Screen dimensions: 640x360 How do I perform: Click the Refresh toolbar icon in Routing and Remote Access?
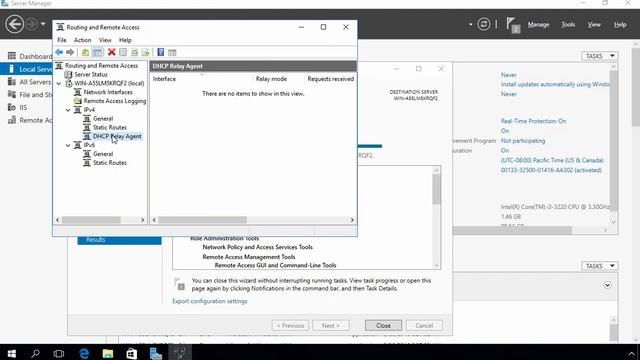coord(134,52)
